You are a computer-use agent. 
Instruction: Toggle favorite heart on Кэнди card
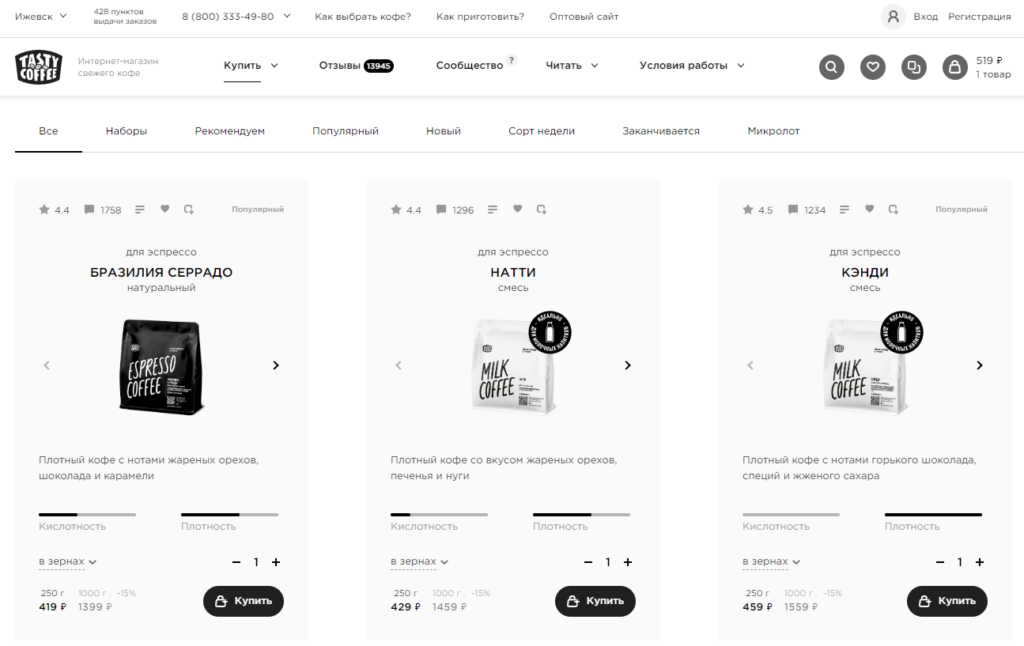coord(869,209)
